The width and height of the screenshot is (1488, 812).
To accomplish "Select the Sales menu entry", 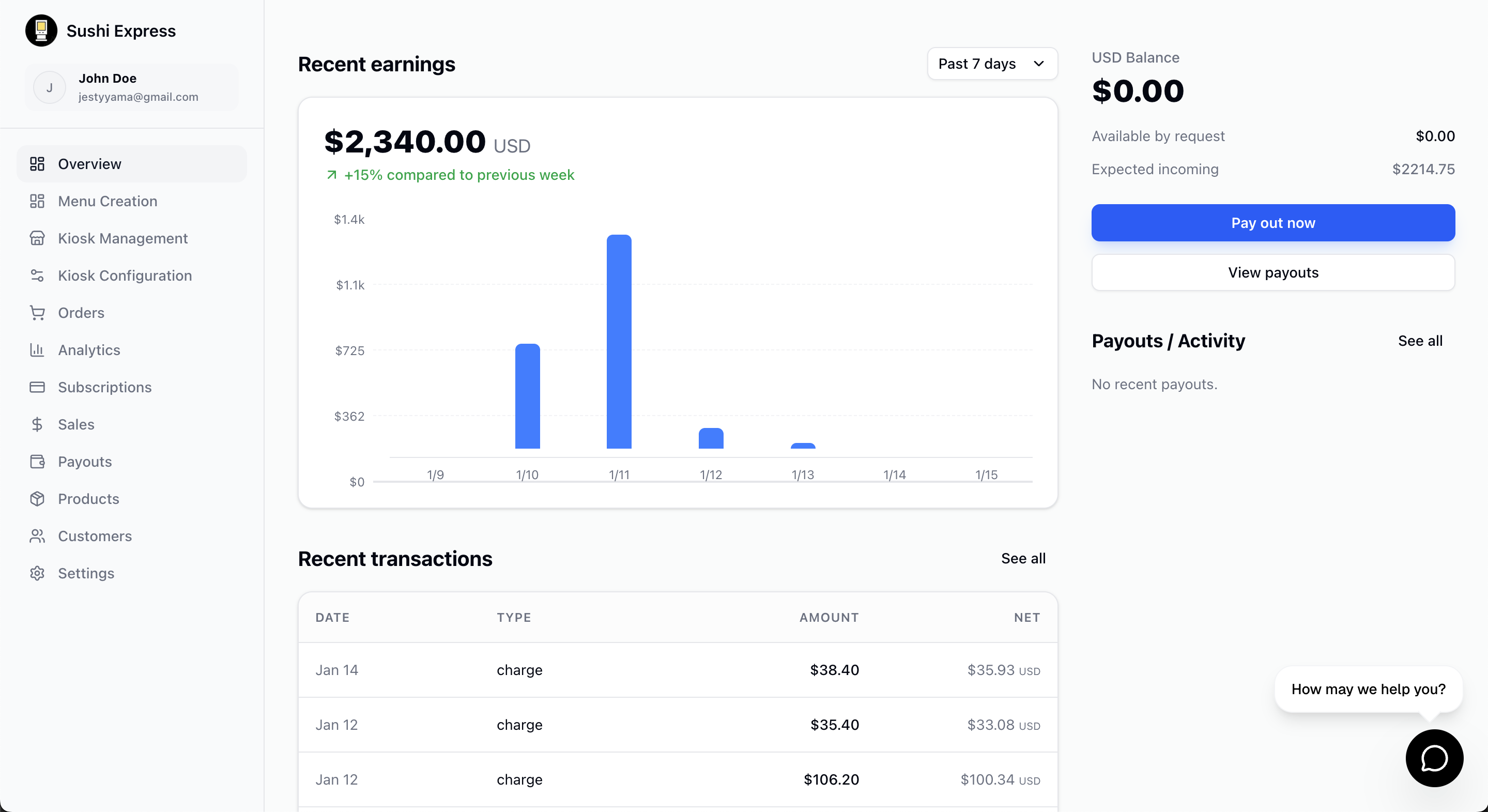I will point(75,424).
